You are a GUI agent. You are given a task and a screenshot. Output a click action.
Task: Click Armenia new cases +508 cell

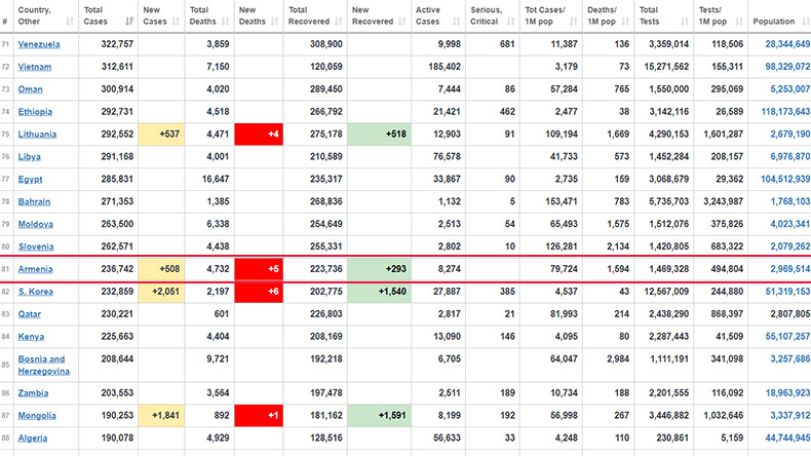pos(161,269)
